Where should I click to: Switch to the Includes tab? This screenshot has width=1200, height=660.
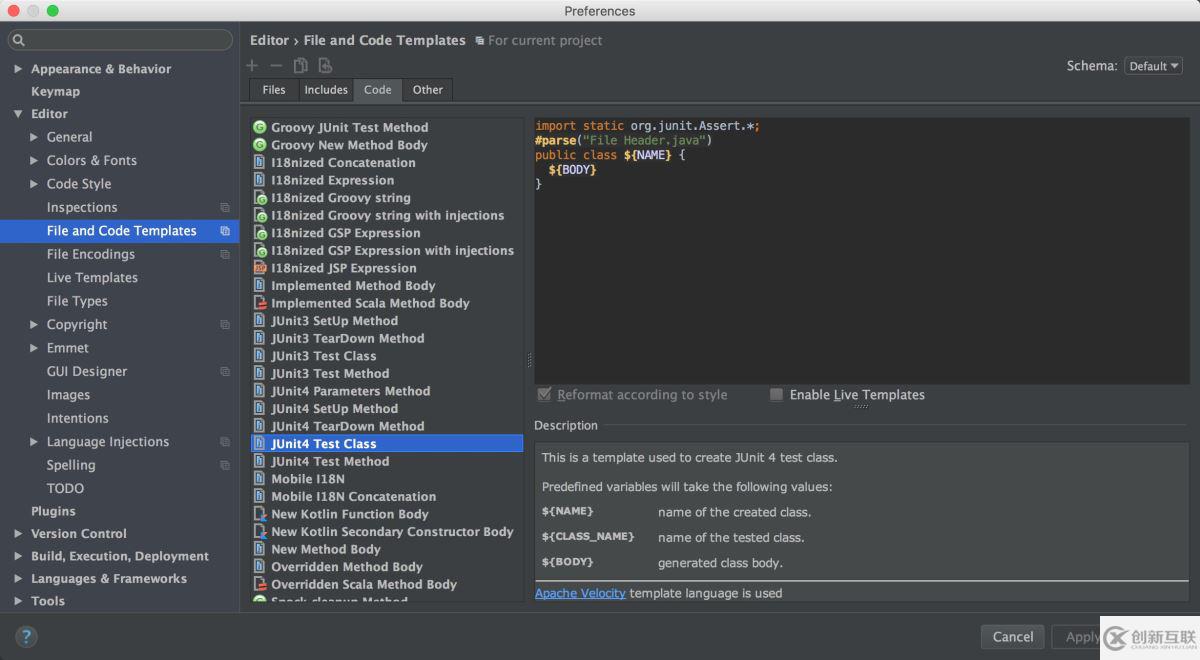point(326,90)
